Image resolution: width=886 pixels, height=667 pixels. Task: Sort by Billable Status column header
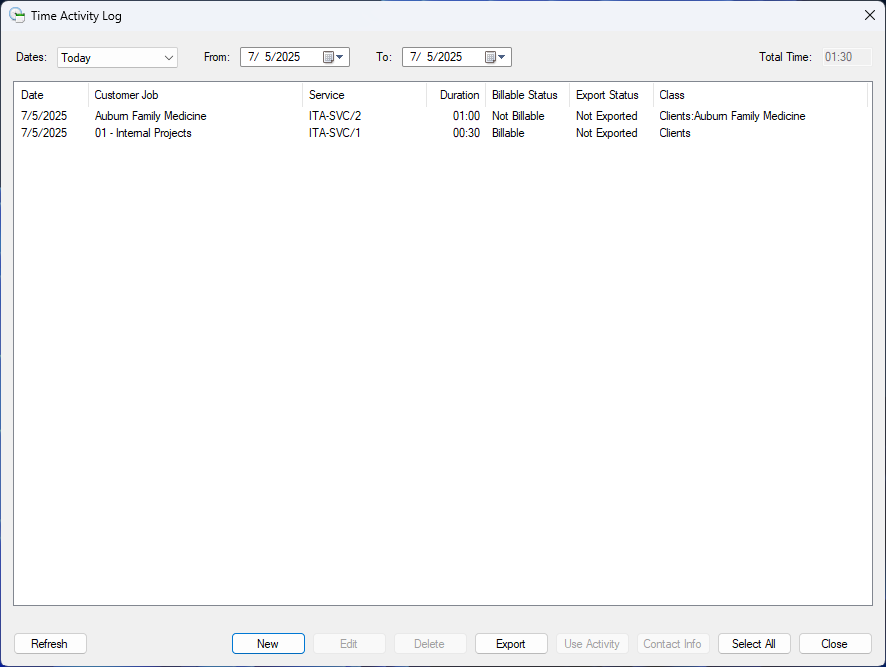[527, 95]
